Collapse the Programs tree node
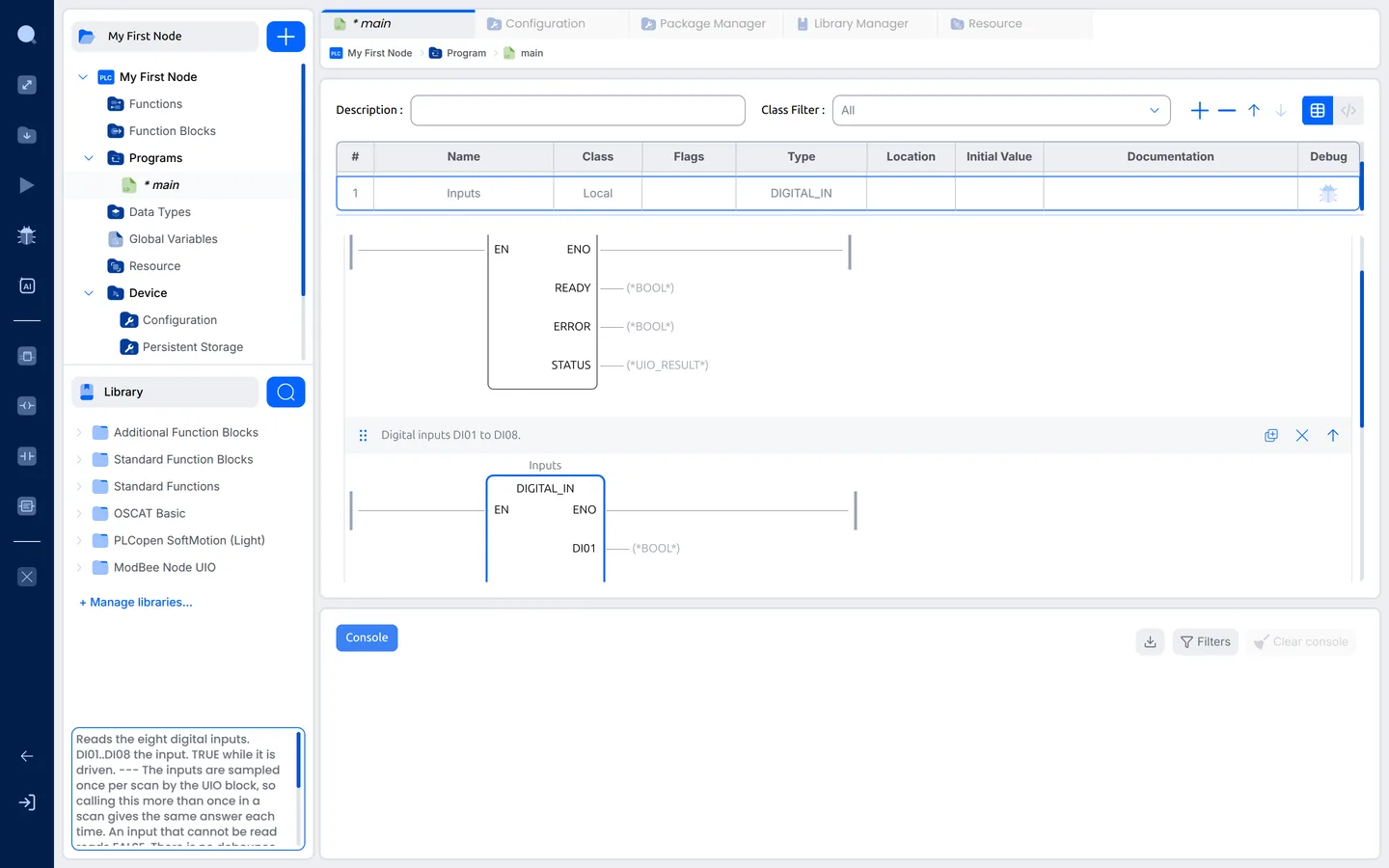This screenshot has width=1389, height=868. pos(89,158)
